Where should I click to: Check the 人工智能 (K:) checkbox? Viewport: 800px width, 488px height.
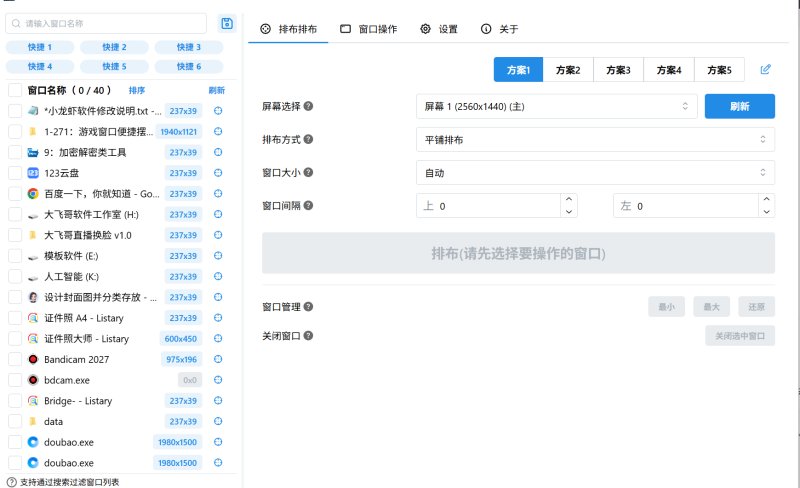[x=15, y=276]
